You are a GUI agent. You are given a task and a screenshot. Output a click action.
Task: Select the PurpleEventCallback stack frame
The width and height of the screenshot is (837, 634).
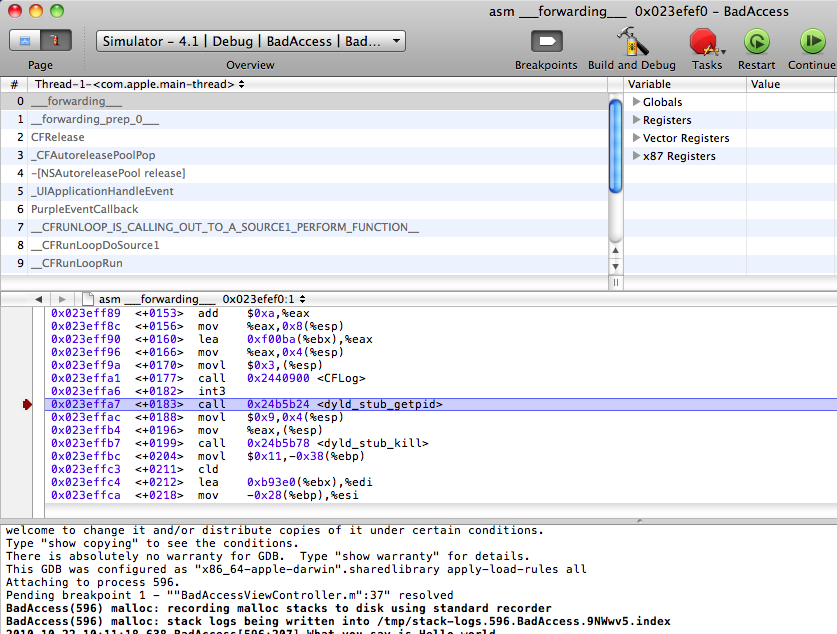pos(304,209)
